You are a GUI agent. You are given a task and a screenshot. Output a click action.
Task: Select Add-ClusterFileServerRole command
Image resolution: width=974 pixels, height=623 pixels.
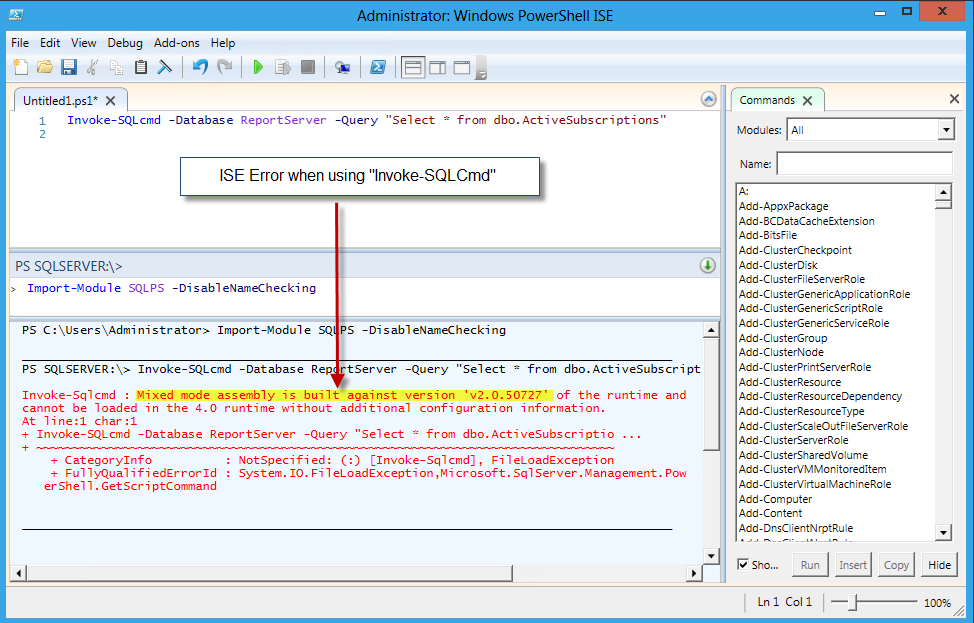coord(801,280)
